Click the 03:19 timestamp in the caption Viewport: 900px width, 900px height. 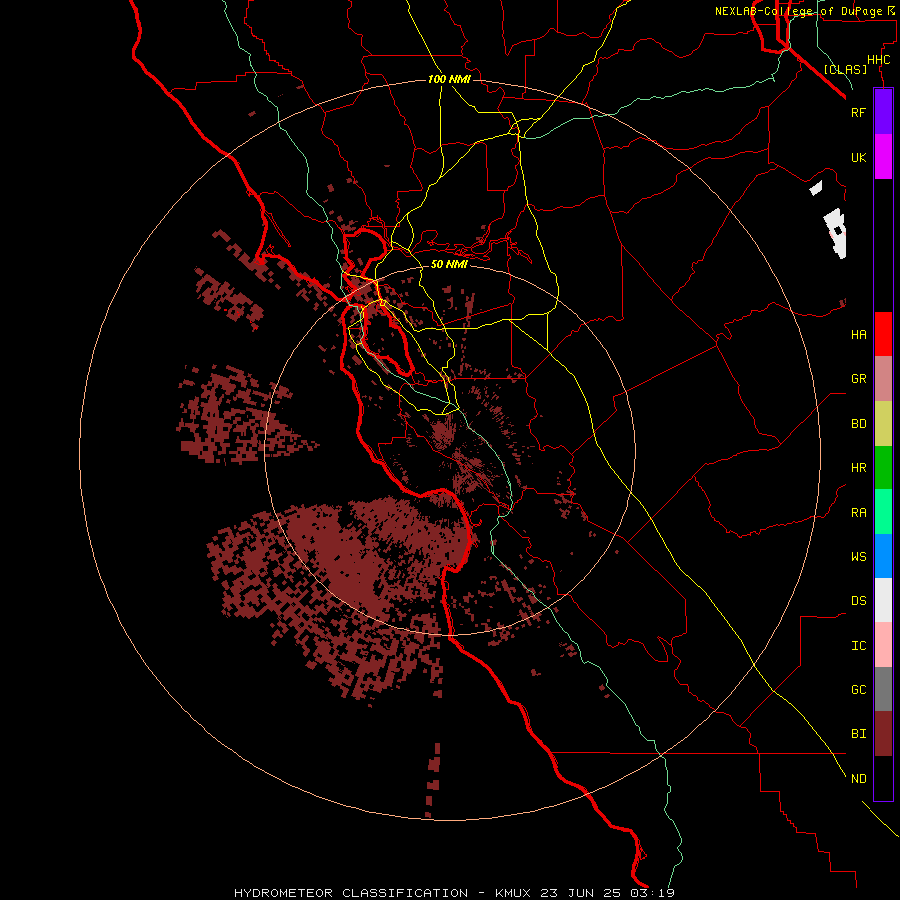(654, 893)
